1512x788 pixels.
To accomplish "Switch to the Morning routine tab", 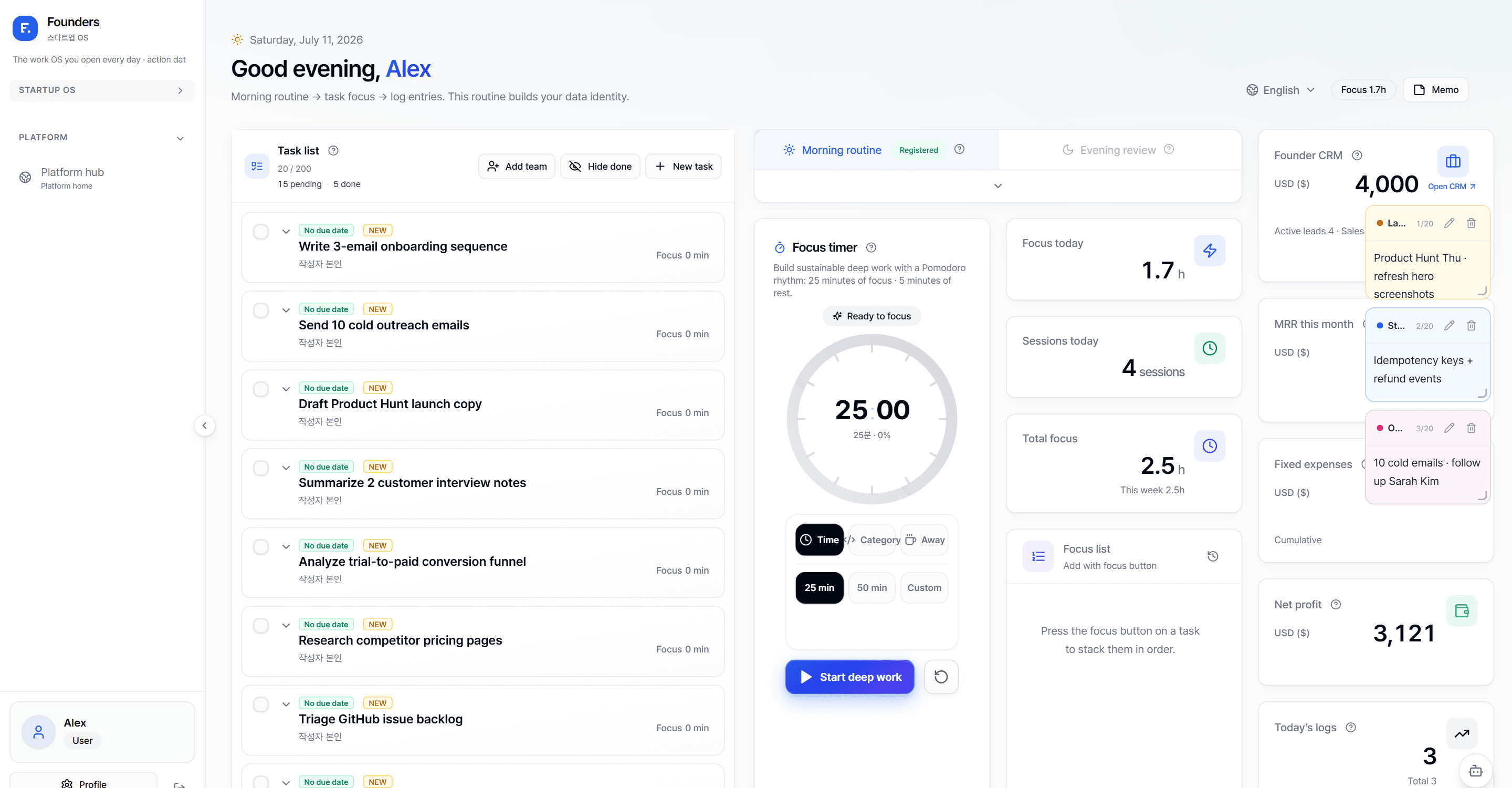I will tap(876, 150).
